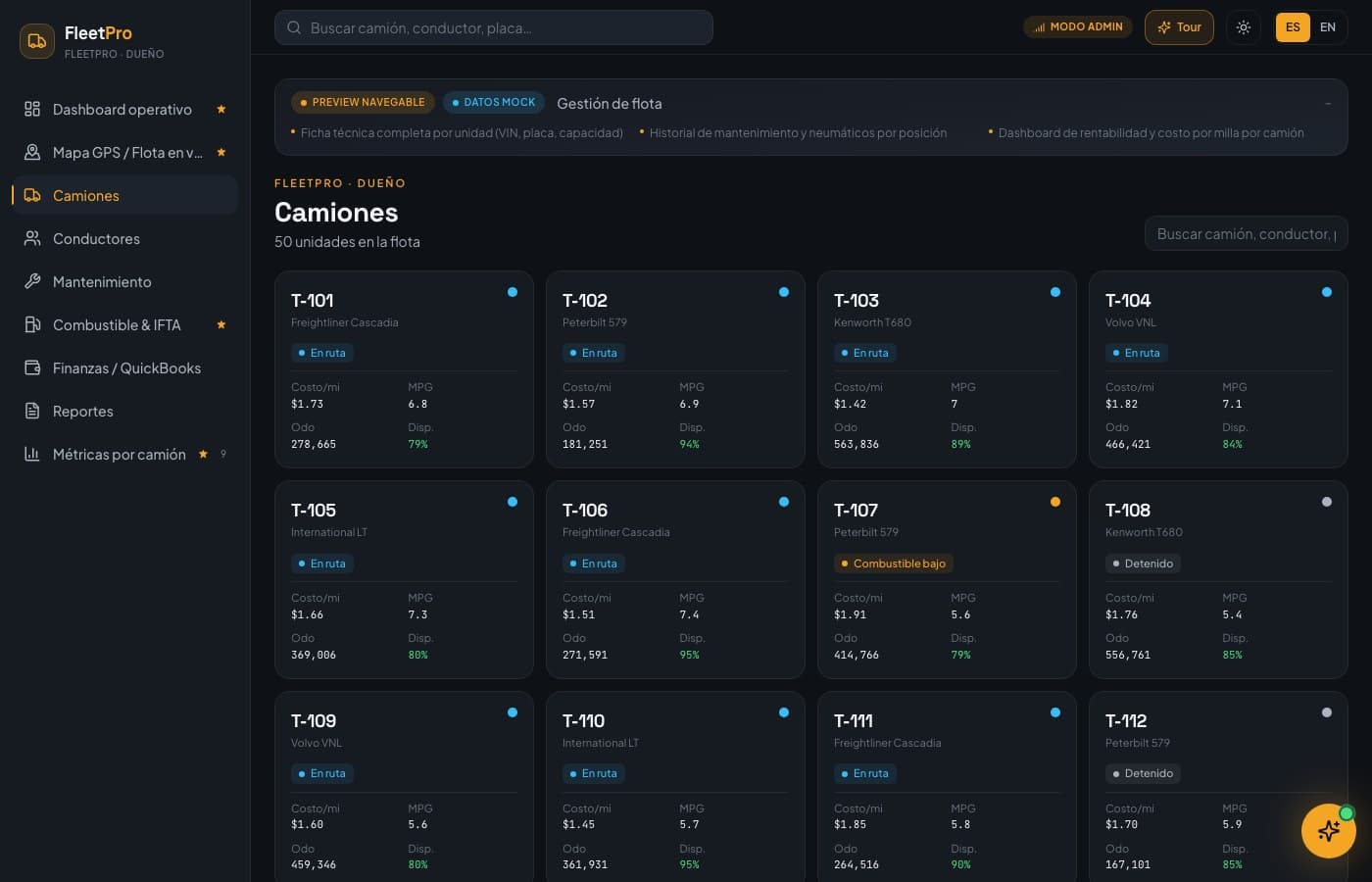Click the Mantenimiento wrench icon

pyautogui.click(x=32, y=281)
